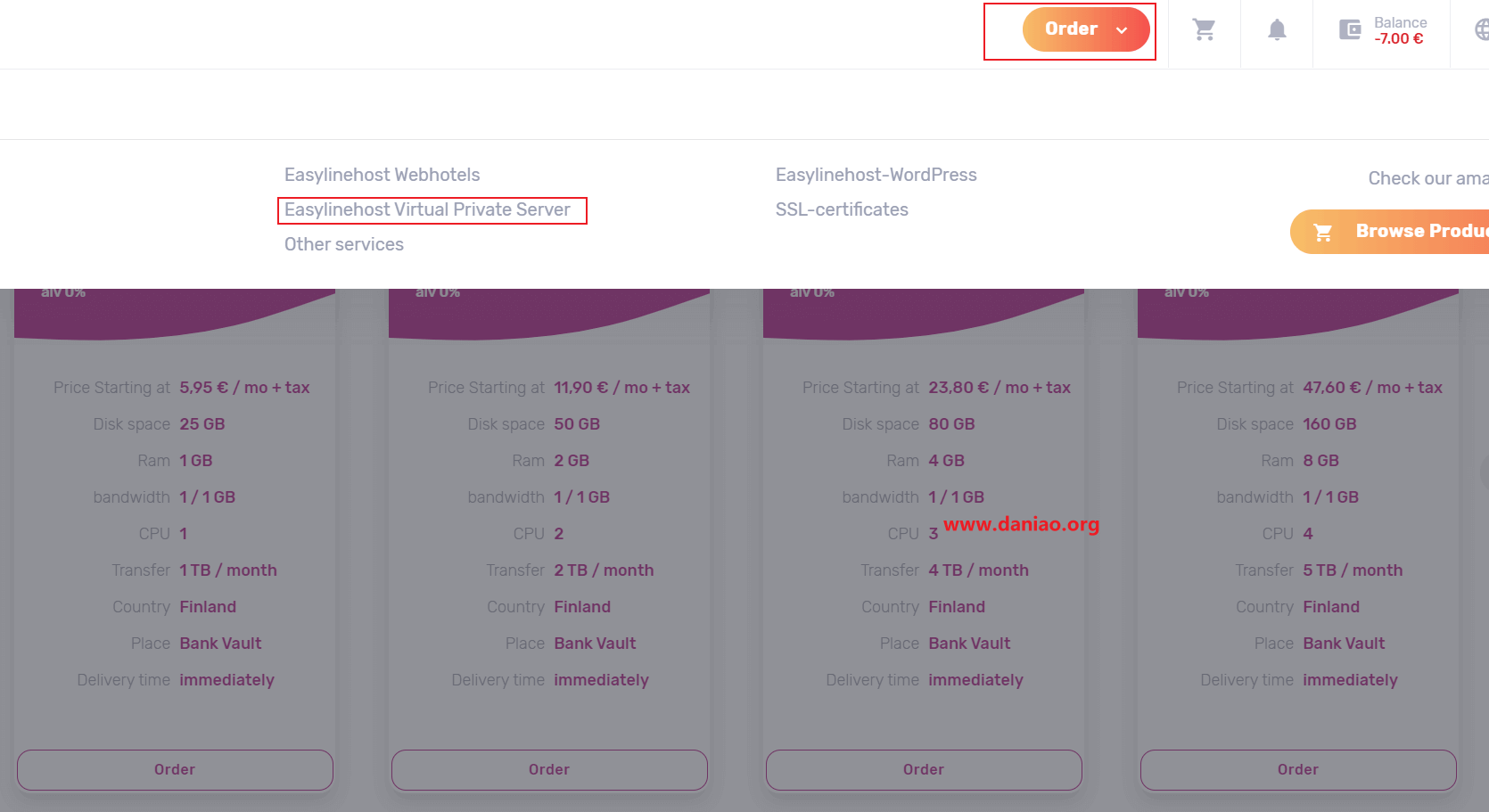Open the shopping cart icon
1489x812 pixels.
coord(1204,30)
